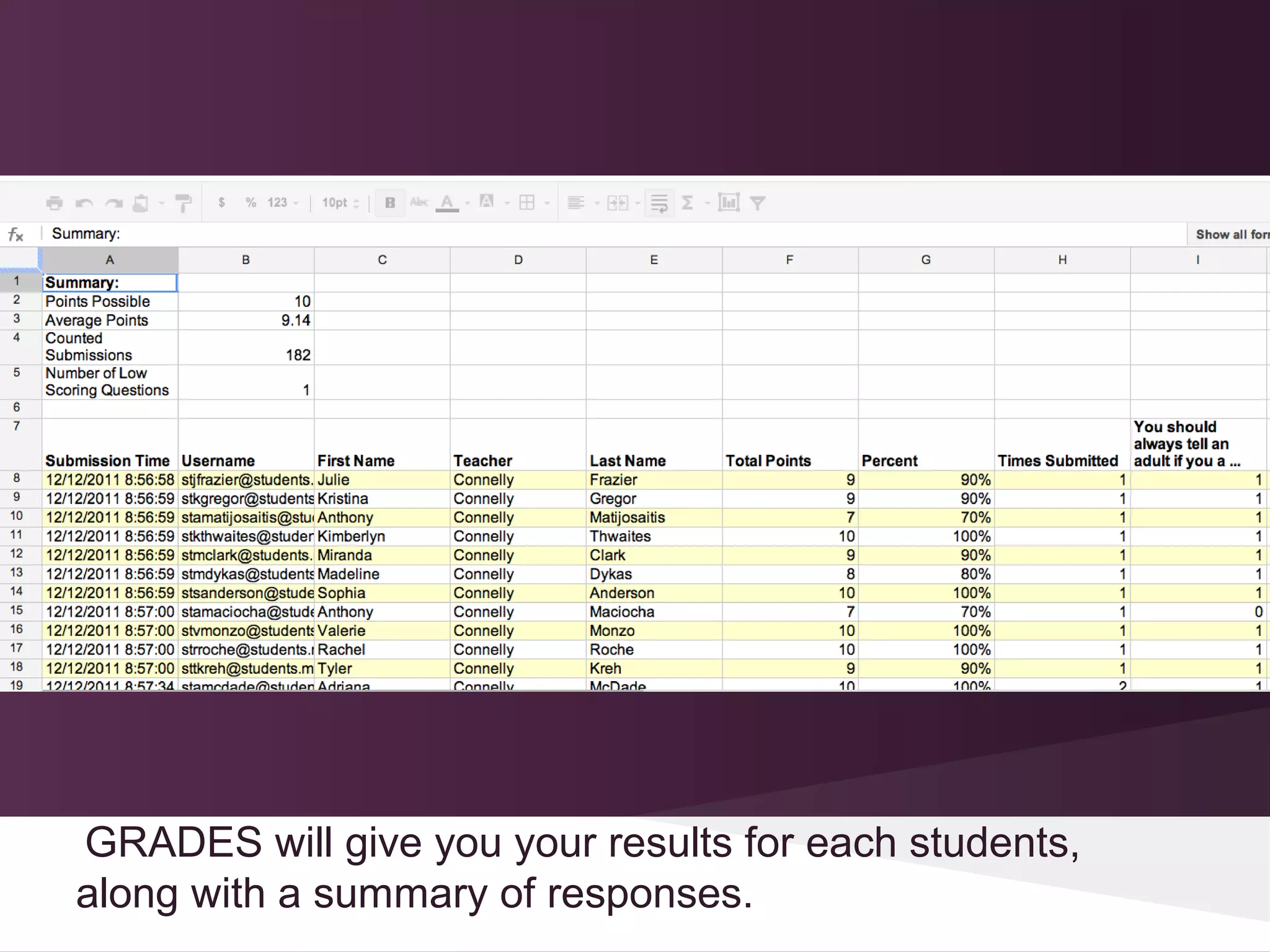Click the print icon in toolbar

pyautogui.click(x=55, y=203)
